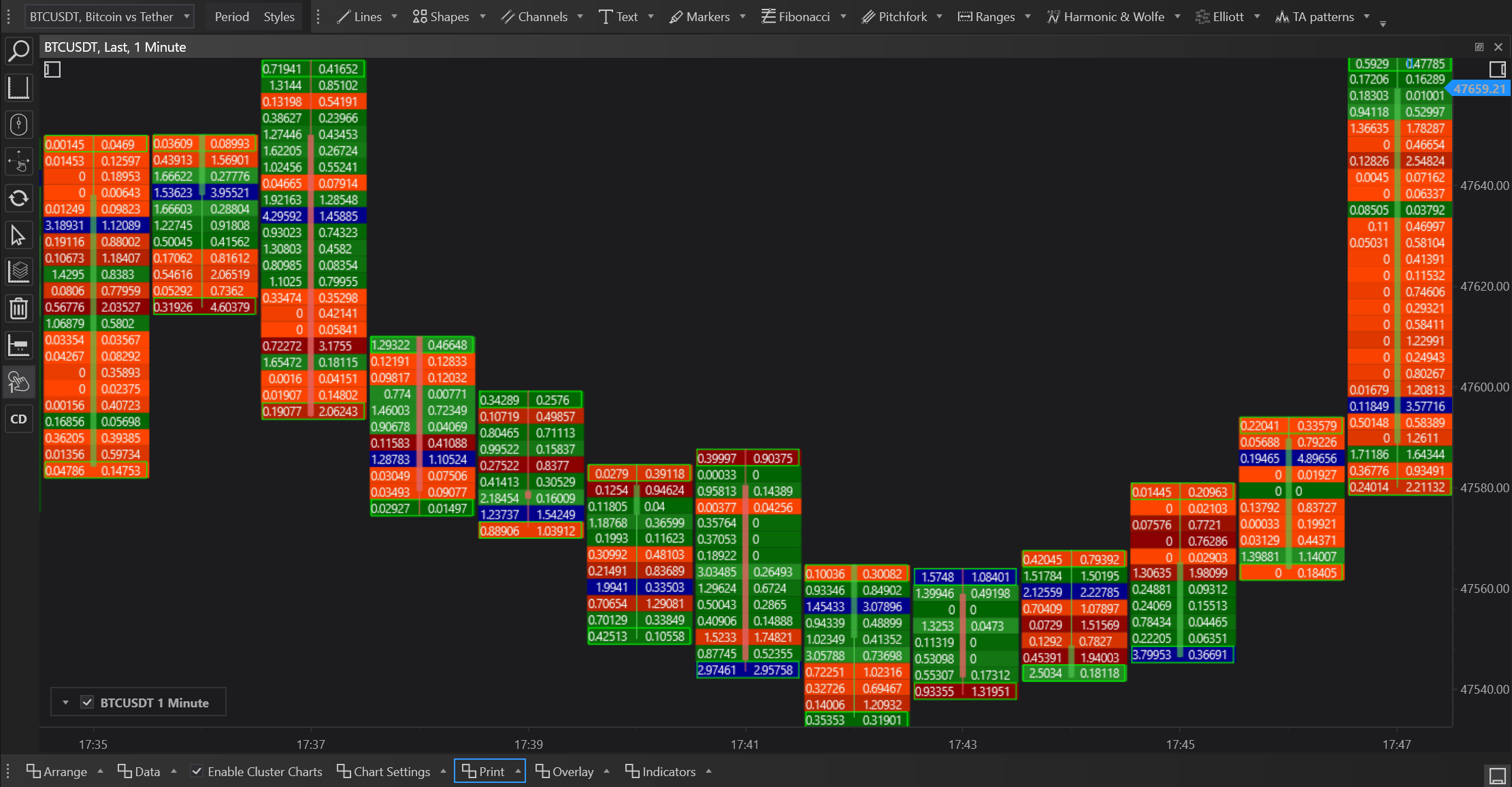
Task: Click the magnifier search icon
Action: click(x=18, y=51)
